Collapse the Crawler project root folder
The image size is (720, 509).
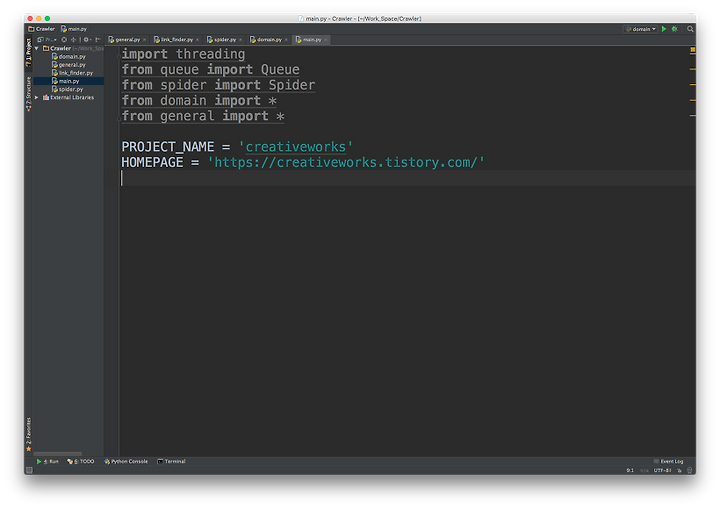pos(37,48)
